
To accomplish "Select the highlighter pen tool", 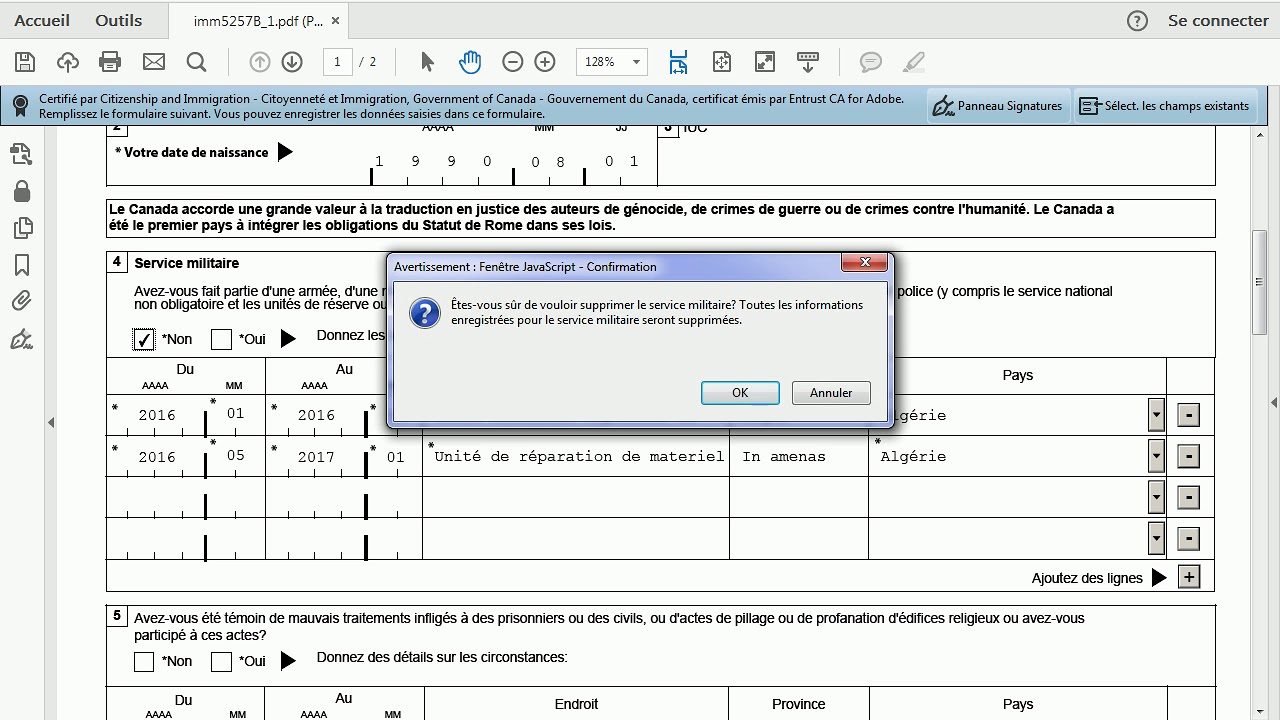I will pos(913,62).
